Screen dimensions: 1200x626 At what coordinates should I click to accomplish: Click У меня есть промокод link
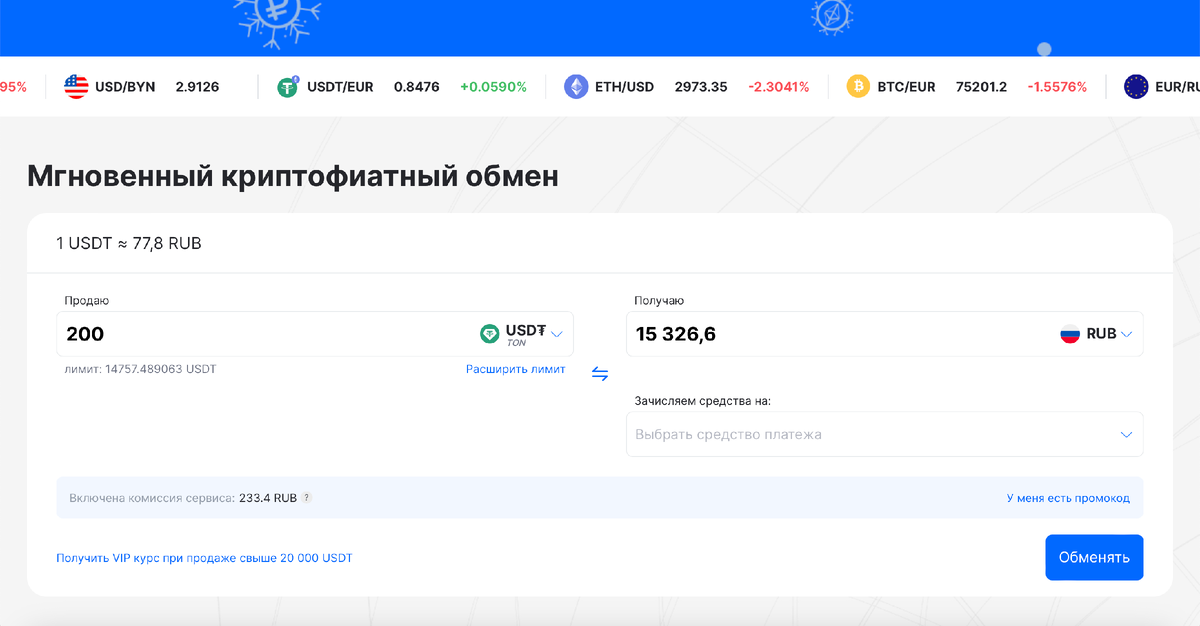[x=1069, y=497]
